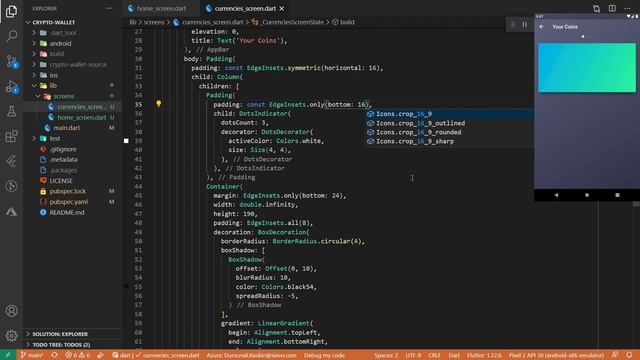Expand the Solution Explorer section
This screenshot has width=640, height=360.
click(x=60, y=334)
